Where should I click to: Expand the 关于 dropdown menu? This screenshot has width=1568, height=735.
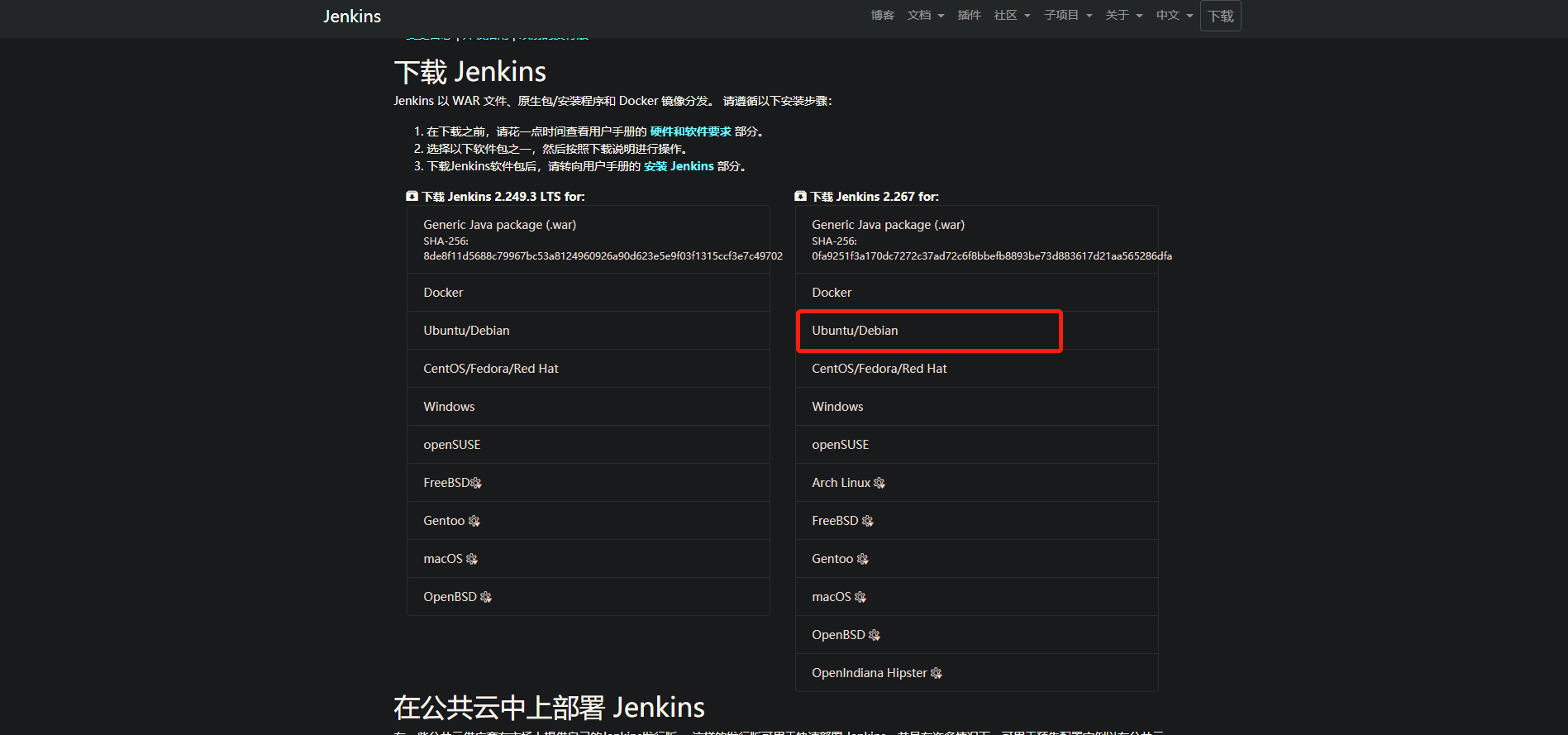[x=1124, y=15]
